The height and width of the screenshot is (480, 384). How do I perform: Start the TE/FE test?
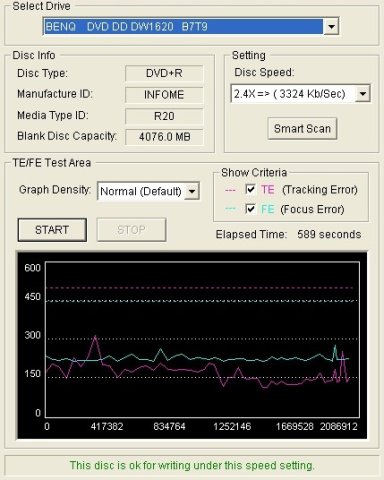tap(52, 230)
